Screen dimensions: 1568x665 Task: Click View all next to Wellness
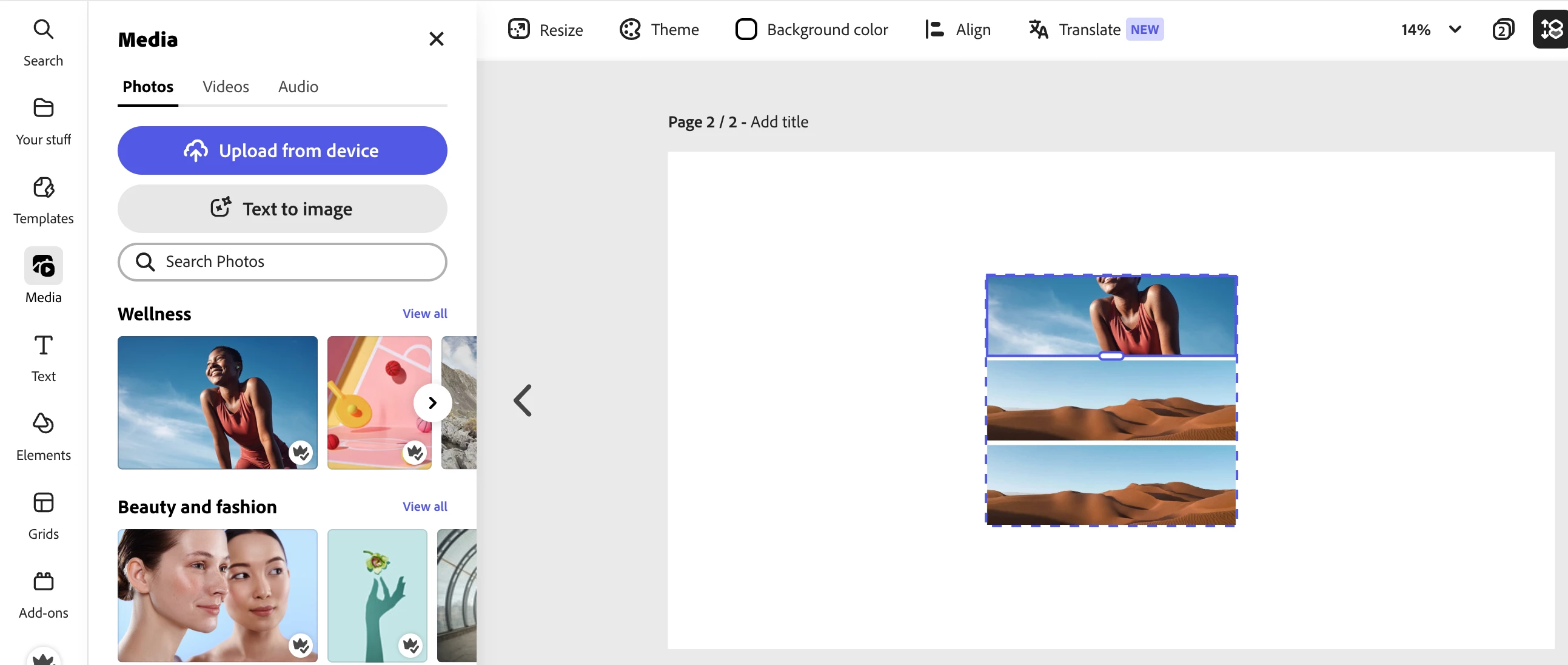[x=424, y=313]
